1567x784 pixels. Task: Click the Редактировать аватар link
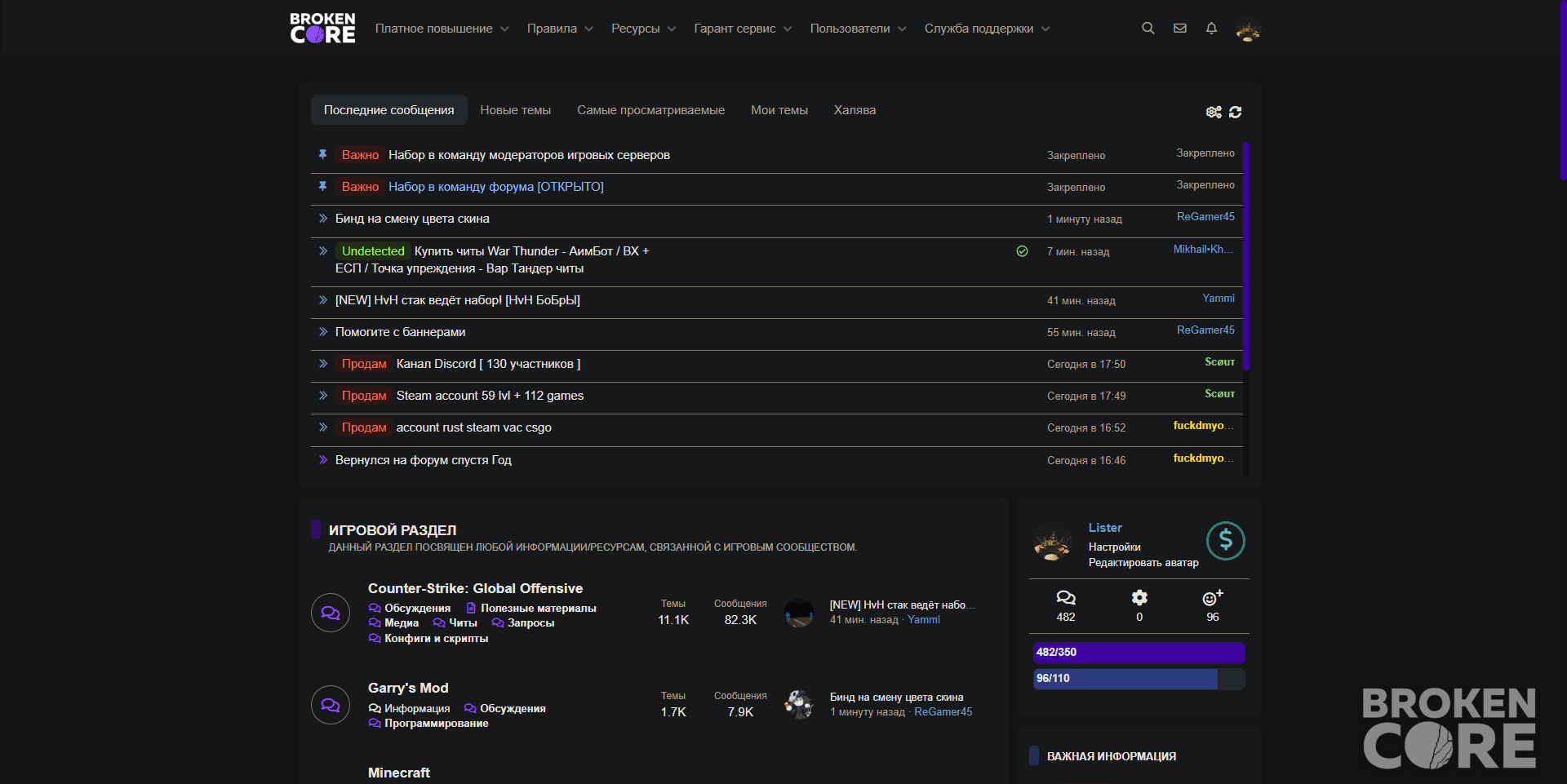[x=1143, y=563]
